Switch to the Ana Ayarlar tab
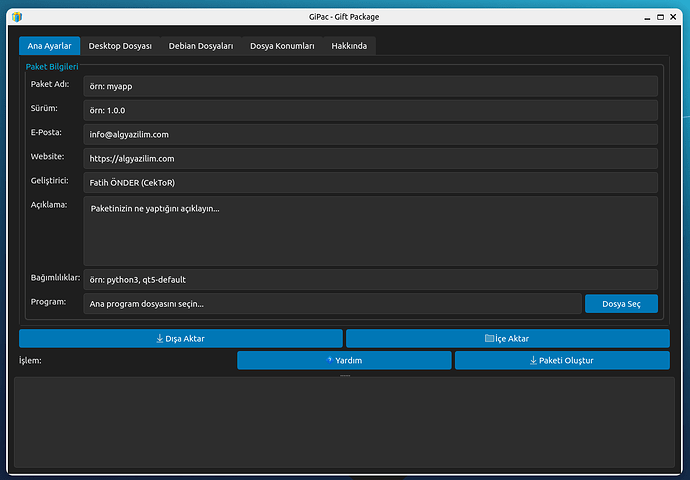Viewport: 690px width, 480px height. click(49, 46)
